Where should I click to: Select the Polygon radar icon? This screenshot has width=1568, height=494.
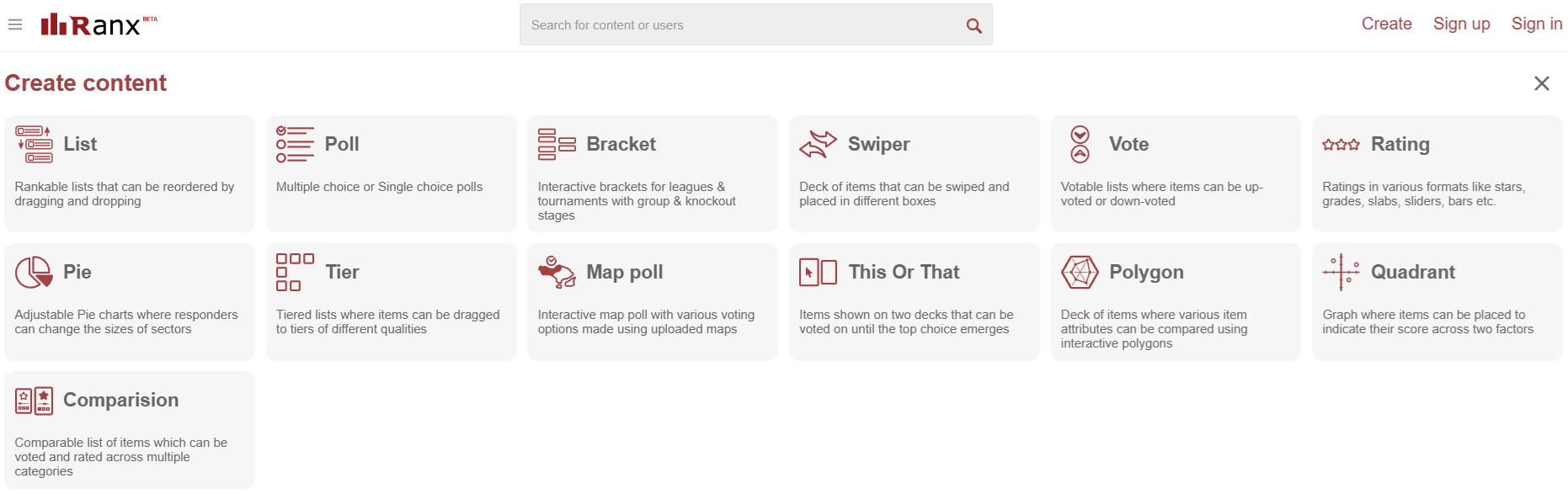pos(1080,272)
